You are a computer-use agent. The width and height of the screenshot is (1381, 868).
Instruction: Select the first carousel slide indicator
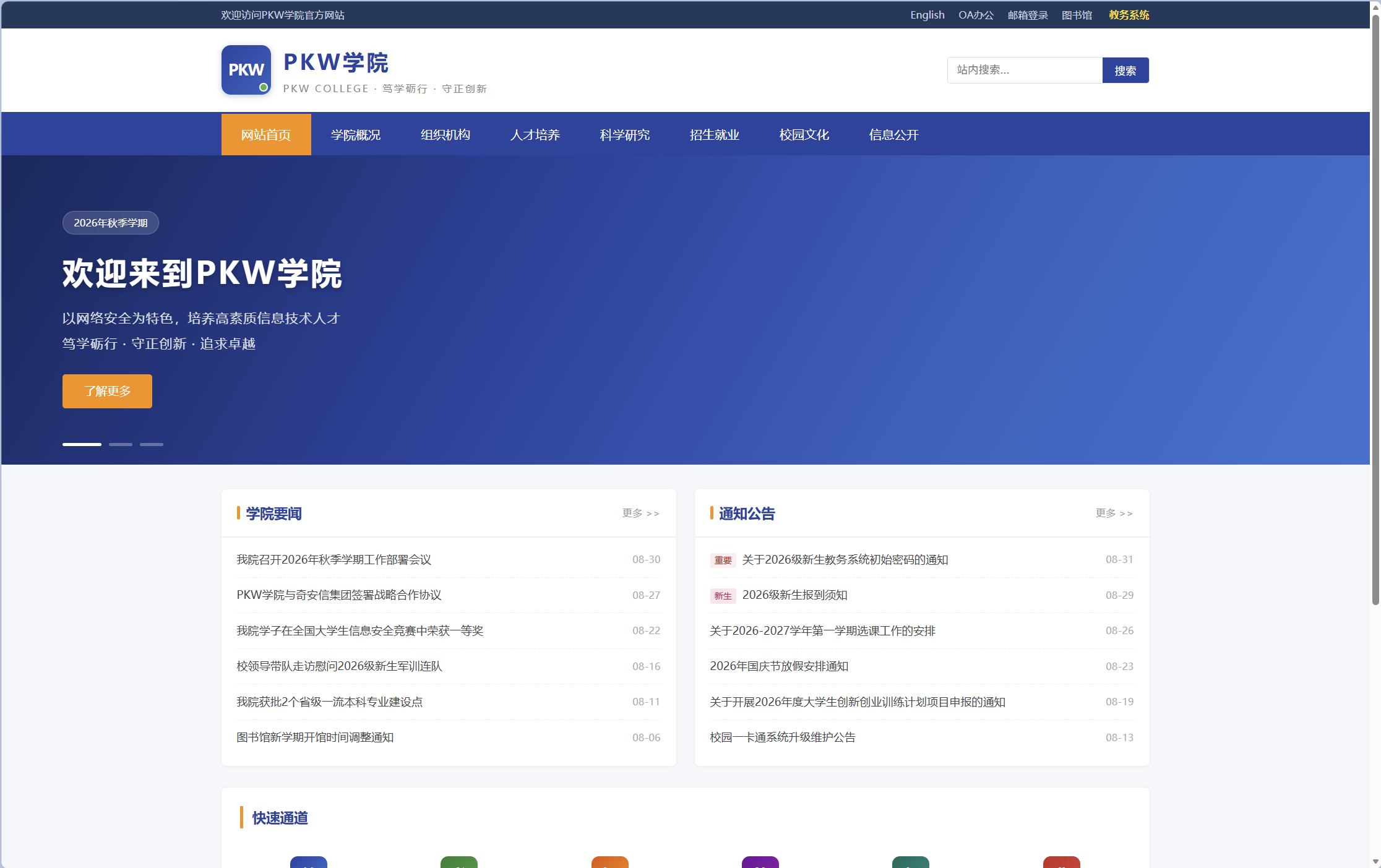pos(82,444)
